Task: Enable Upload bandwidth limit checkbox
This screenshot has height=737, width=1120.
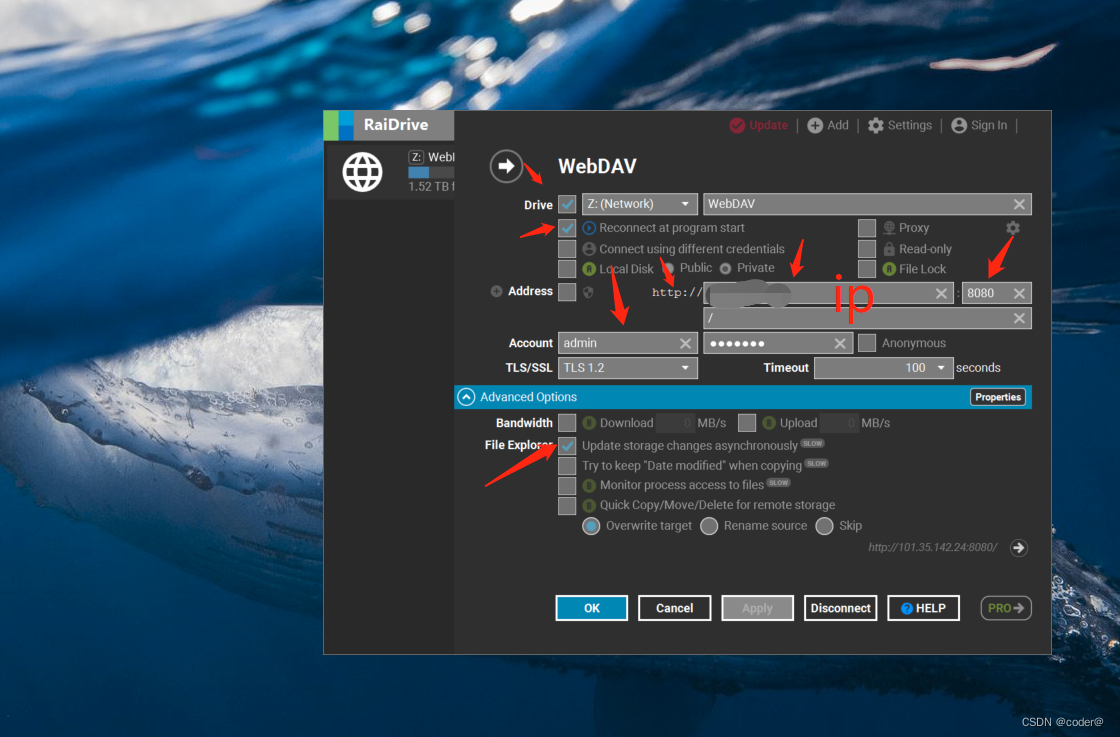Action: (746, 423)
